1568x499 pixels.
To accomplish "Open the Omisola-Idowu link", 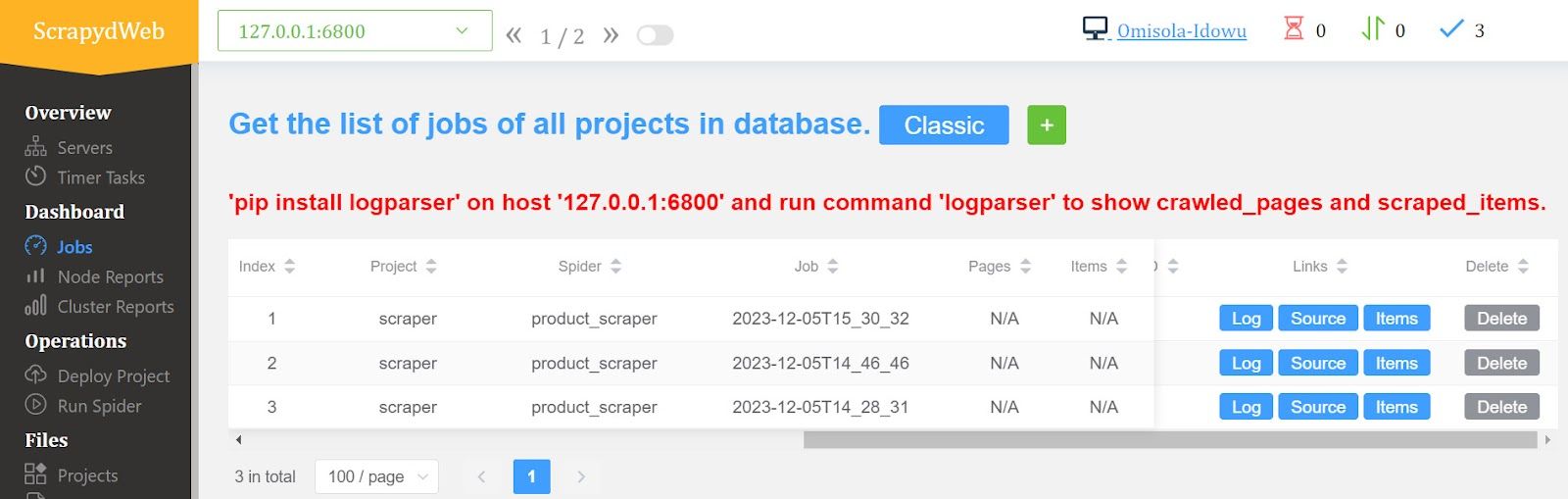I will coord(1181,30).
